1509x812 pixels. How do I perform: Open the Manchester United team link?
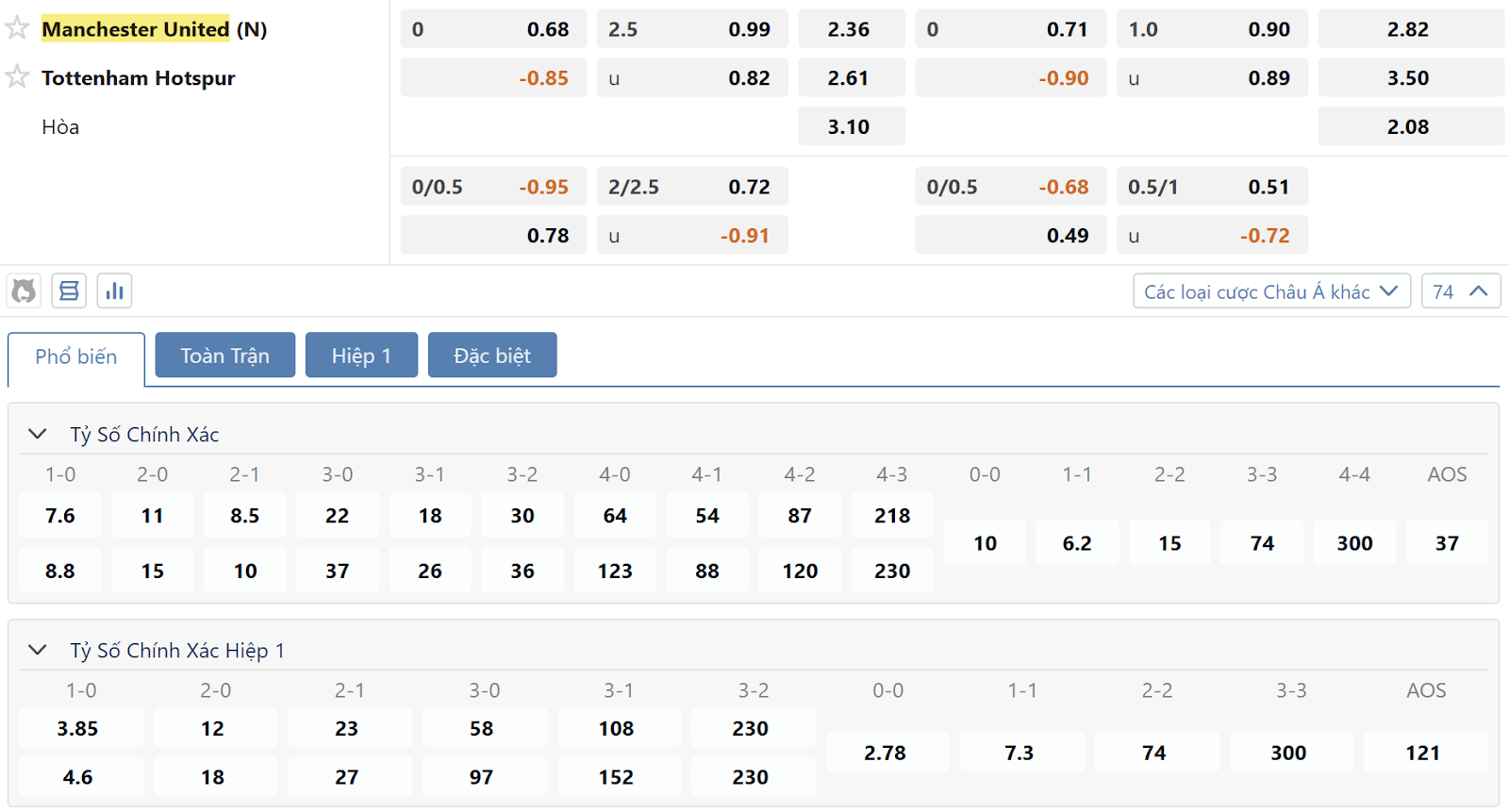point(136,29)
